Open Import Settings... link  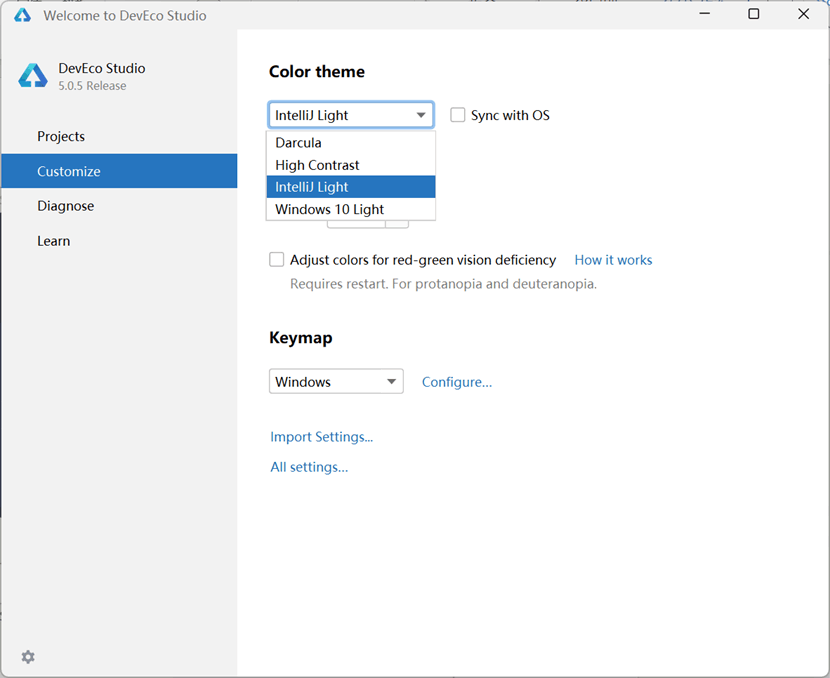pos(321,437)
